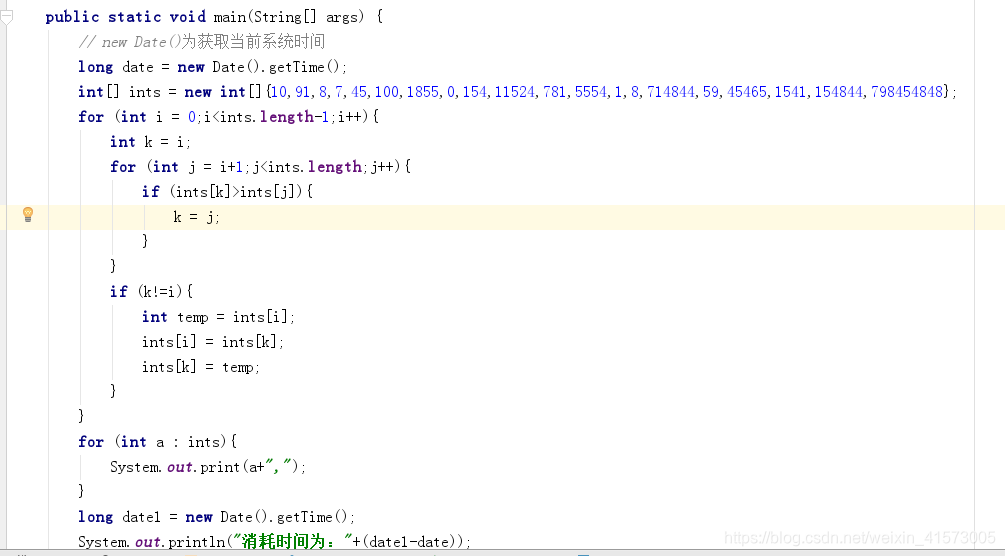
Task: Click the 'int k = i;' statement
Action: point(150,142)
